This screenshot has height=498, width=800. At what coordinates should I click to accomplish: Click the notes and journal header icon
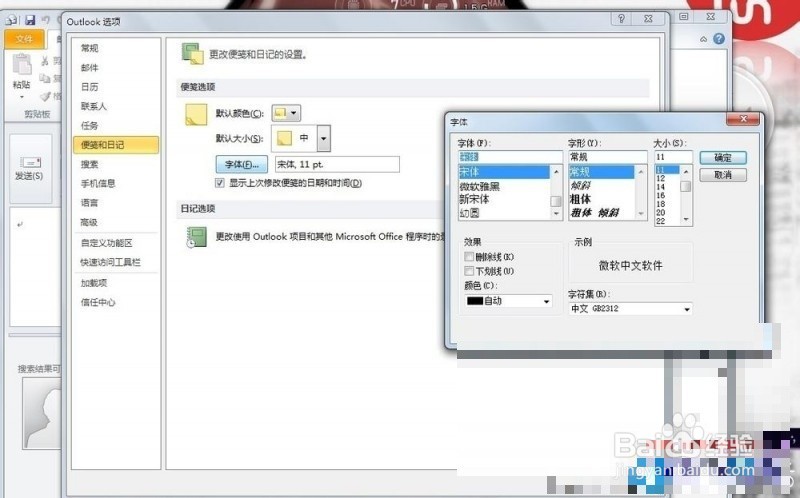pos(193,54)
